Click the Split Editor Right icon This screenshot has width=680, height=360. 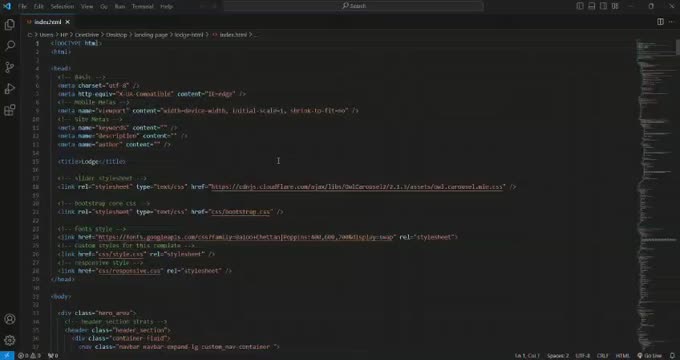pos(660,22)
